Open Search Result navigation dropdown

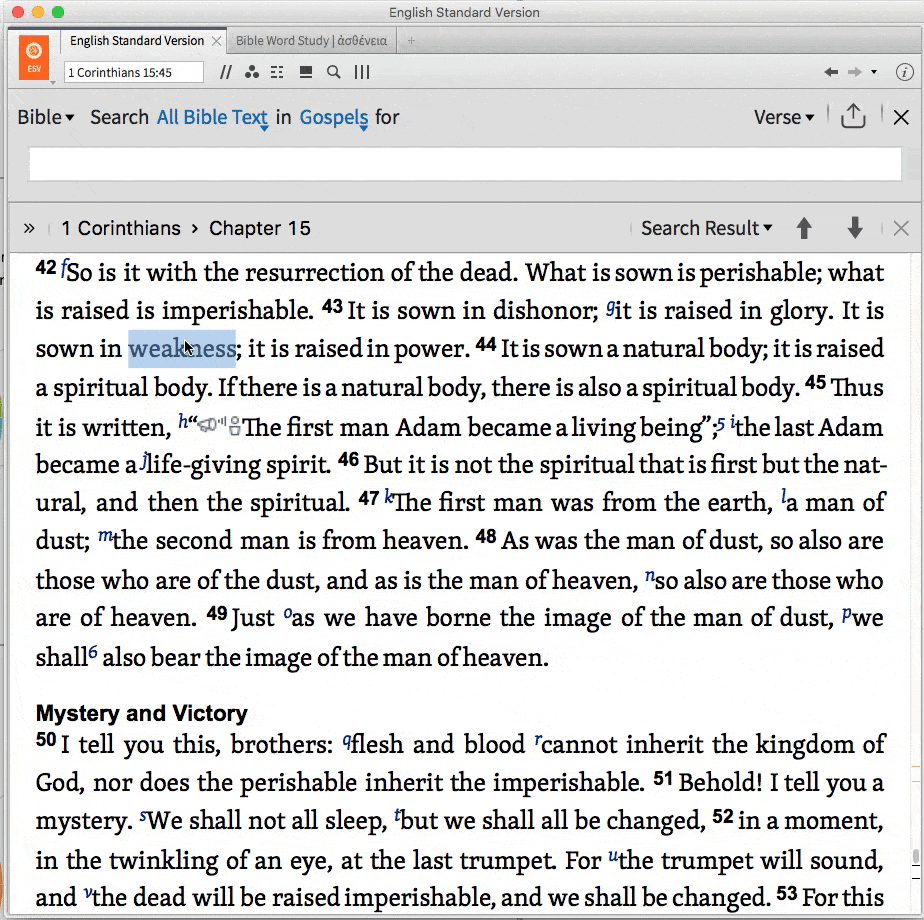pyautogui.click(x=707, y=228)
